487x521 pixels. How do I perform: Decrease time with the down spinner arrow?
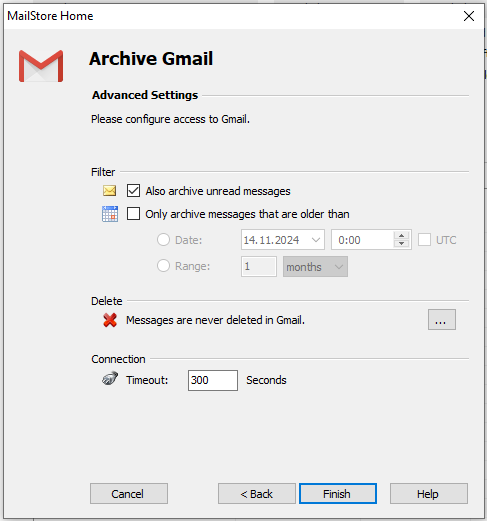pos(401,244)
